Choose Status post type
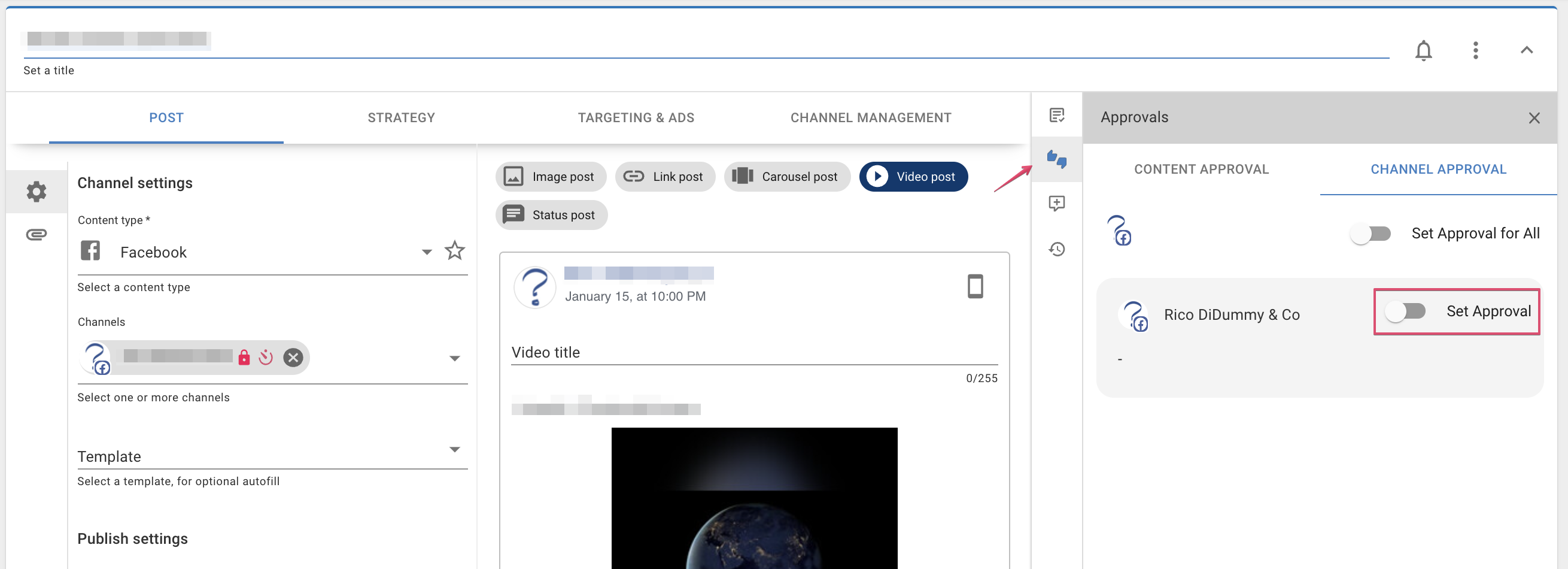 click(551, 215)
